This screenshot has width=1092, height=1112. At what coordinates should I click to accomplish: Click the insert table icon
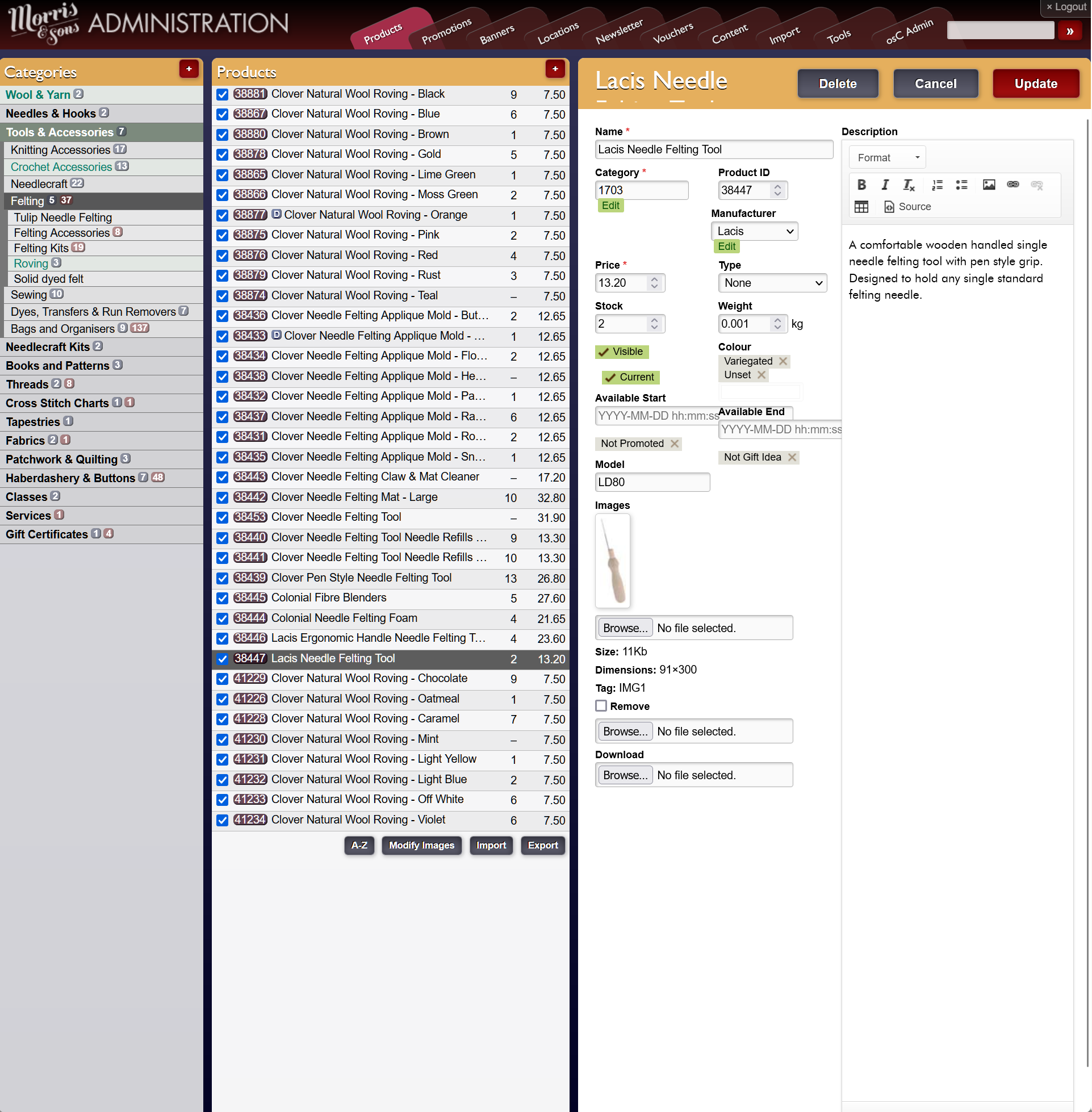pos(861,207)
